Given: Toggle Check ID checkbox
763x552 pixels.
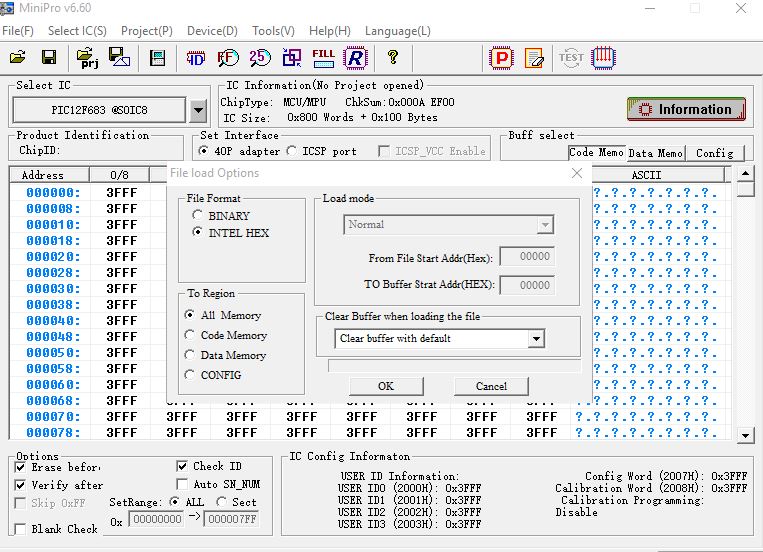Looking at the screenshot, I should pyautogui.click(x=182, y=466).
